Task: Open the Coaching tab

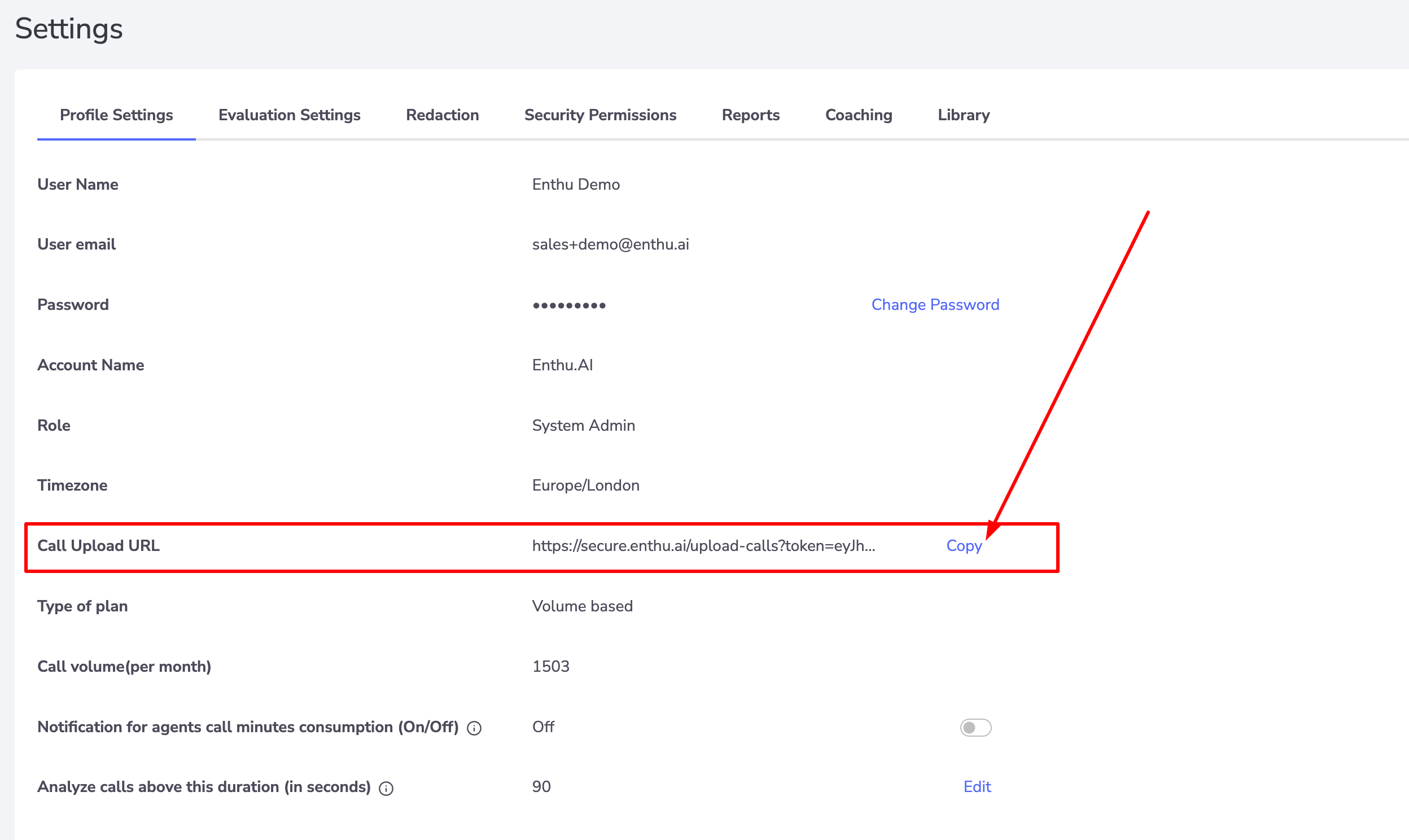Action: [x=859, y=115]
